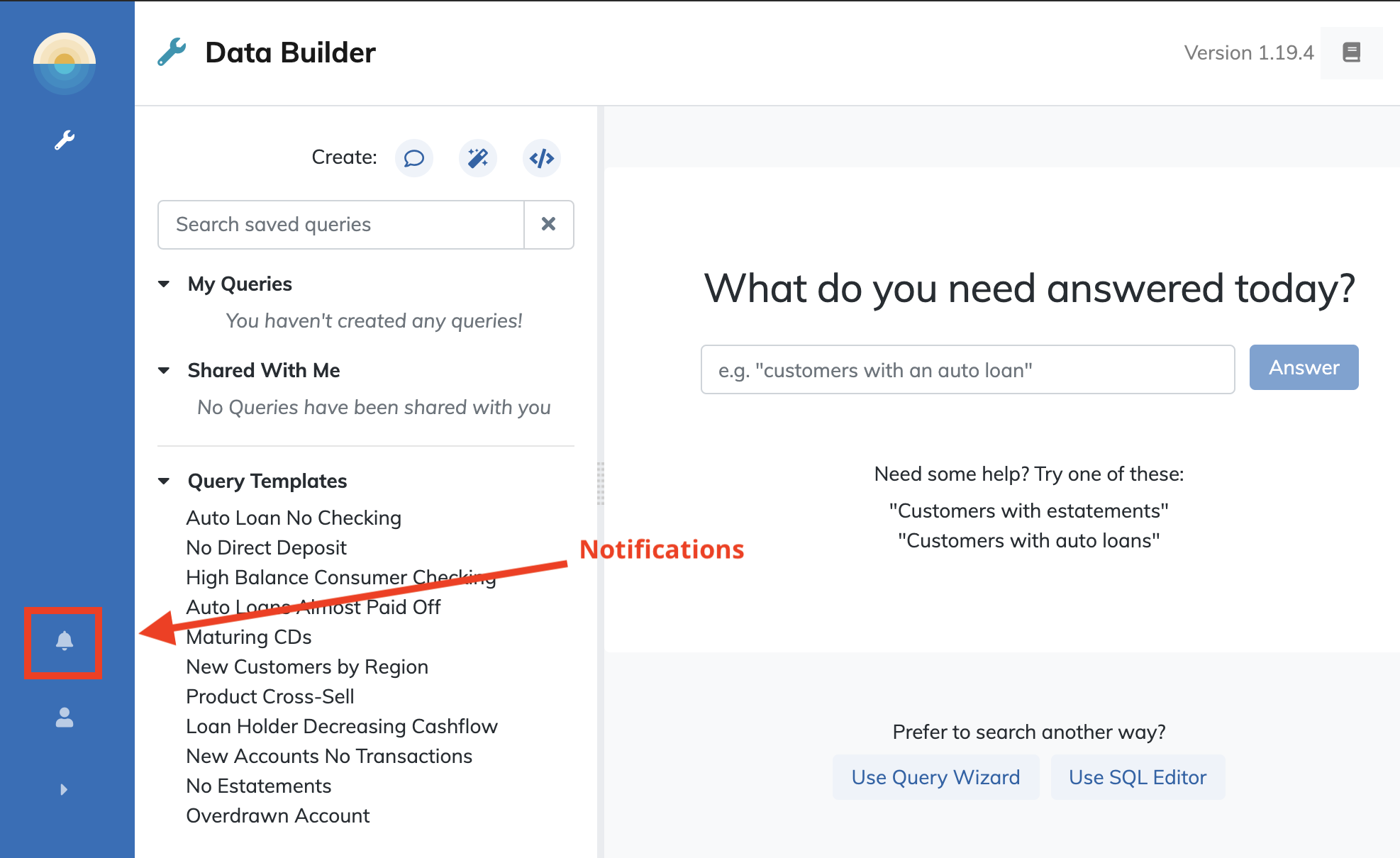Create a query via chat bubble icon
The height and width of the screenshot is (858, 1400).
point(414,157)
